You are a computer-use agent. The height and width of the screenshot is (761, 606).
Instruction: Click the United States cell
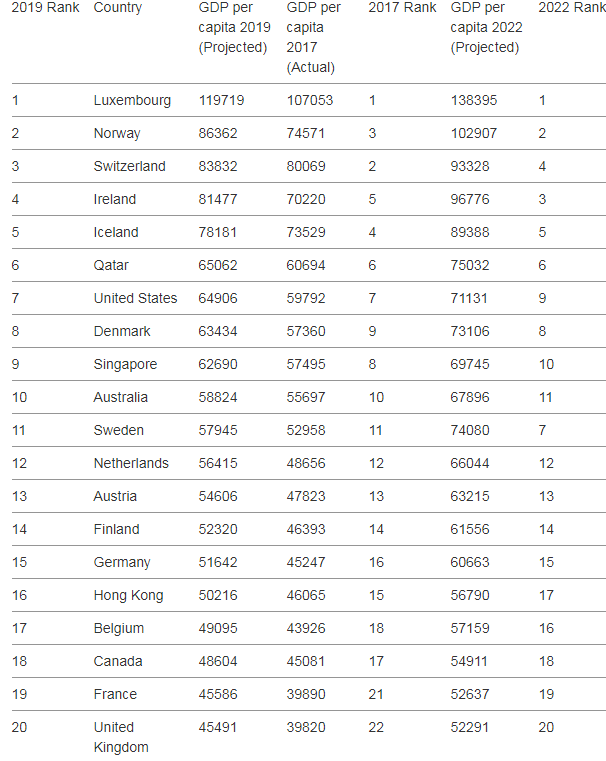135,298
